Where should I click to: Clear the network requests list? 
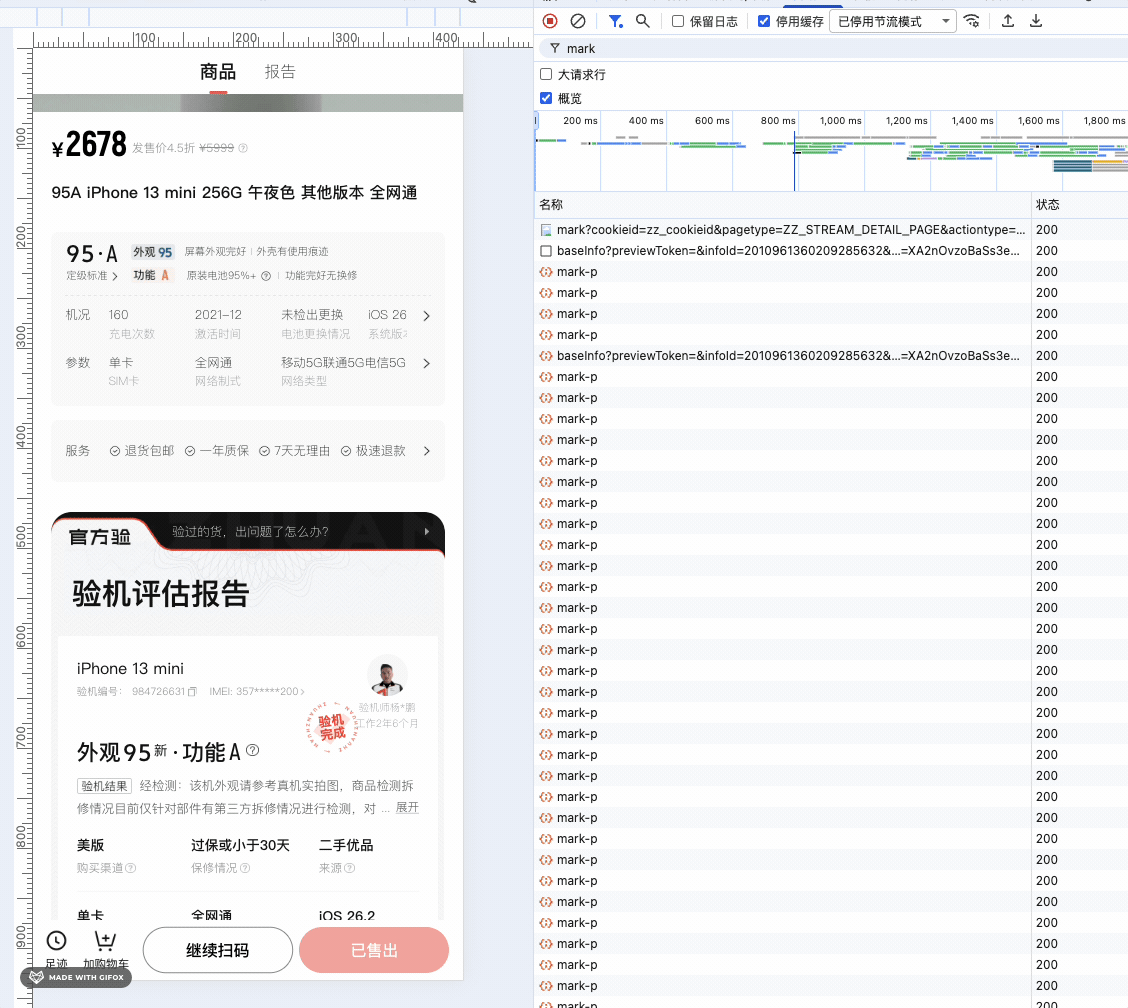[578, 20]
